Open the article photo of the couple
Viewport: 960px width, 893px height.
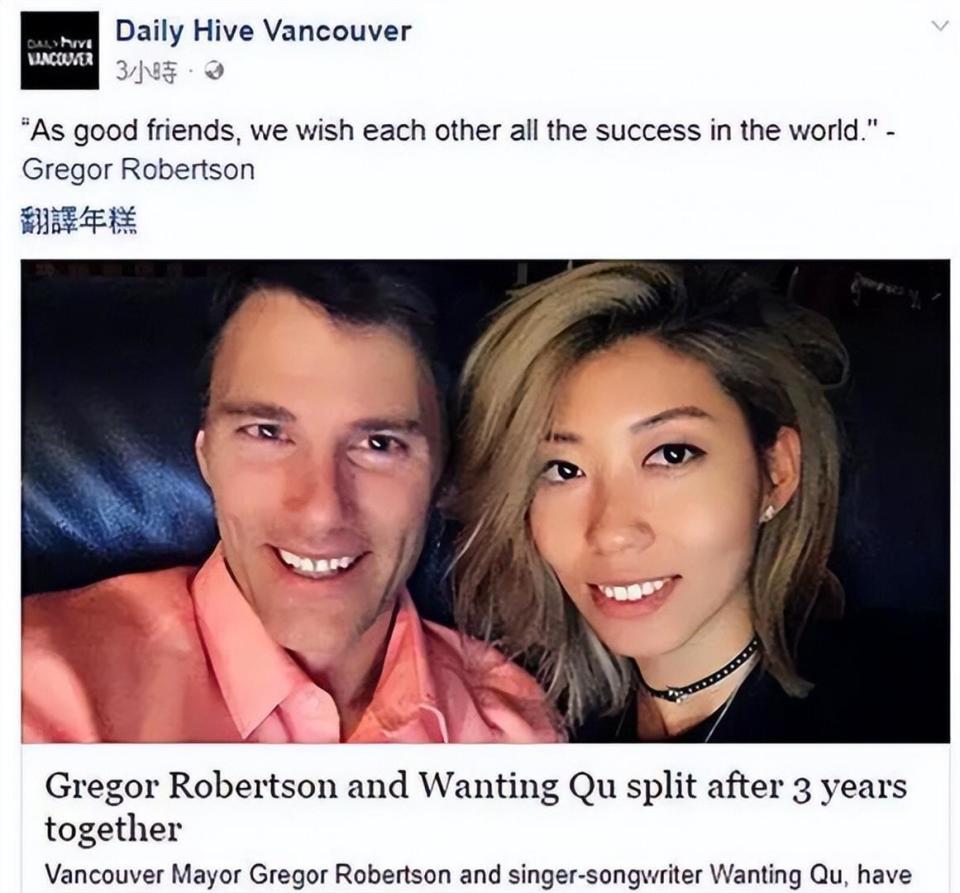point(486,501)
